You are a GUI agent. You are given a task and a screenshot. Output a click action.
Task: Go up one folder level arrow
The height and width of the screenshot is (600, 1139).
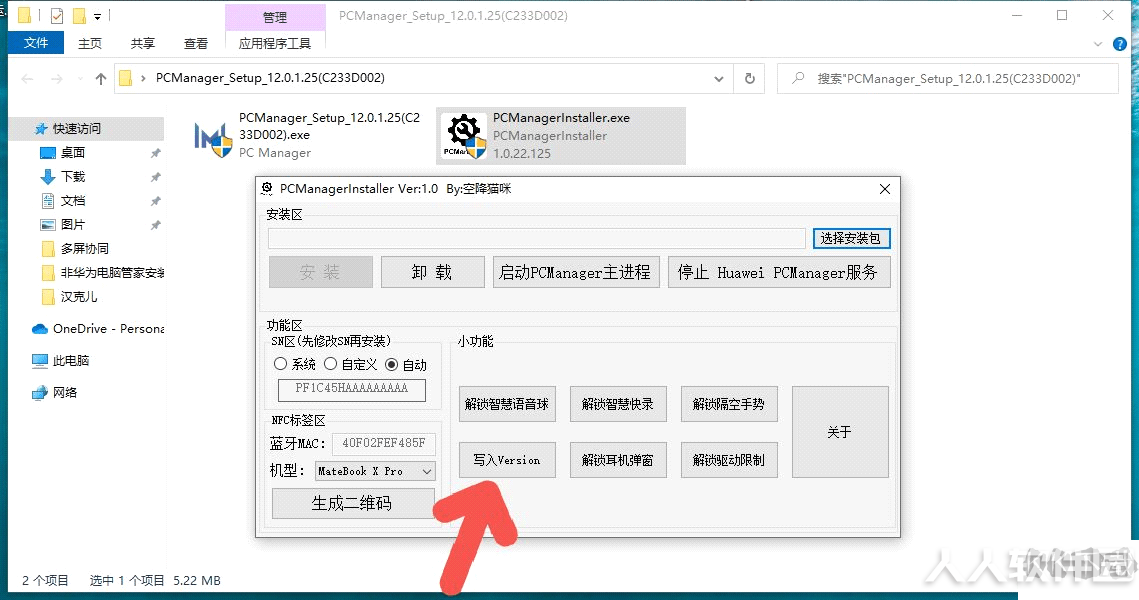pyautogui.click(x=101, y=78)
